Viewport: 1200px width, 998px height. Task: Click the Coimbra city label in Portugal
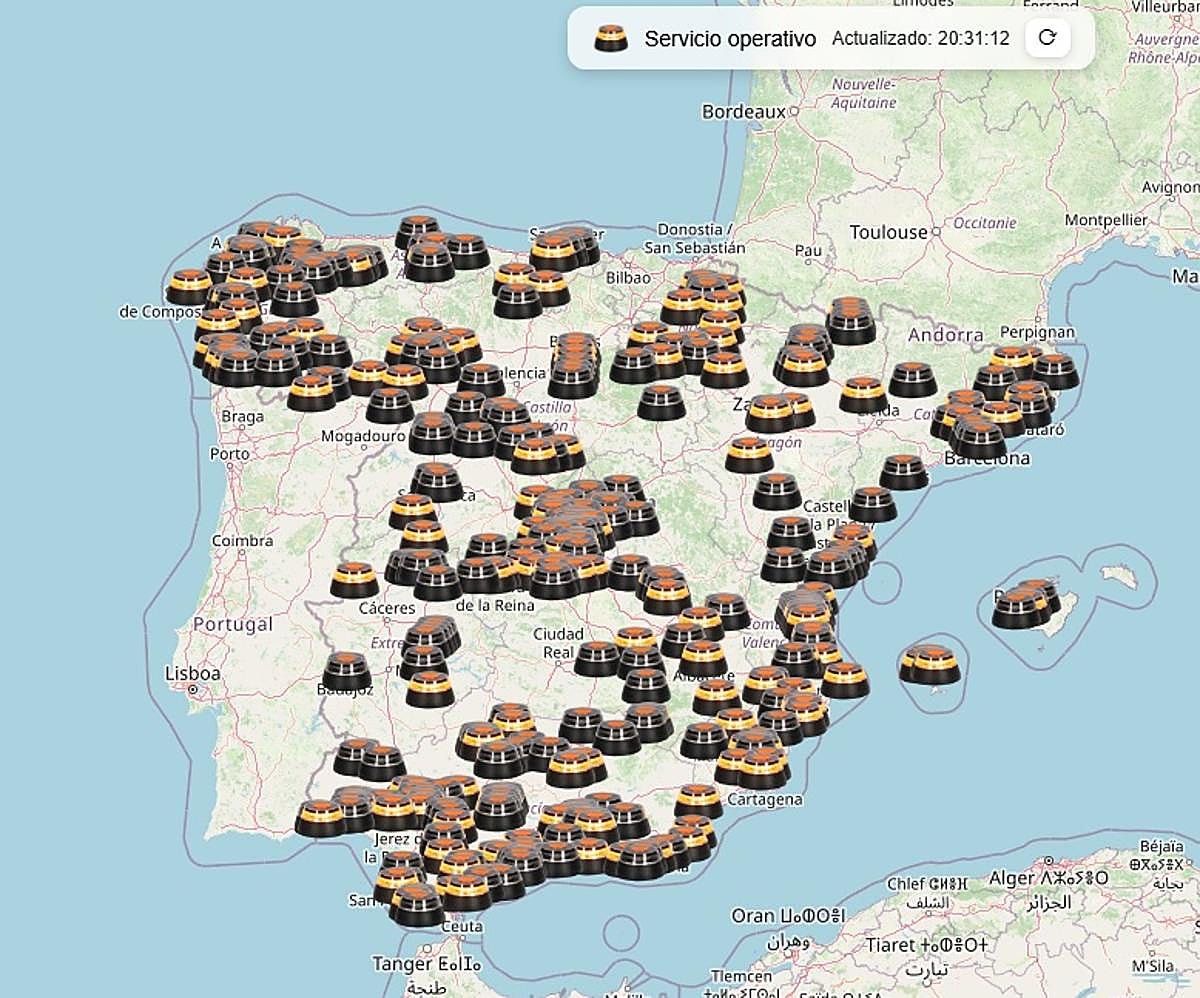coord(242,541)
